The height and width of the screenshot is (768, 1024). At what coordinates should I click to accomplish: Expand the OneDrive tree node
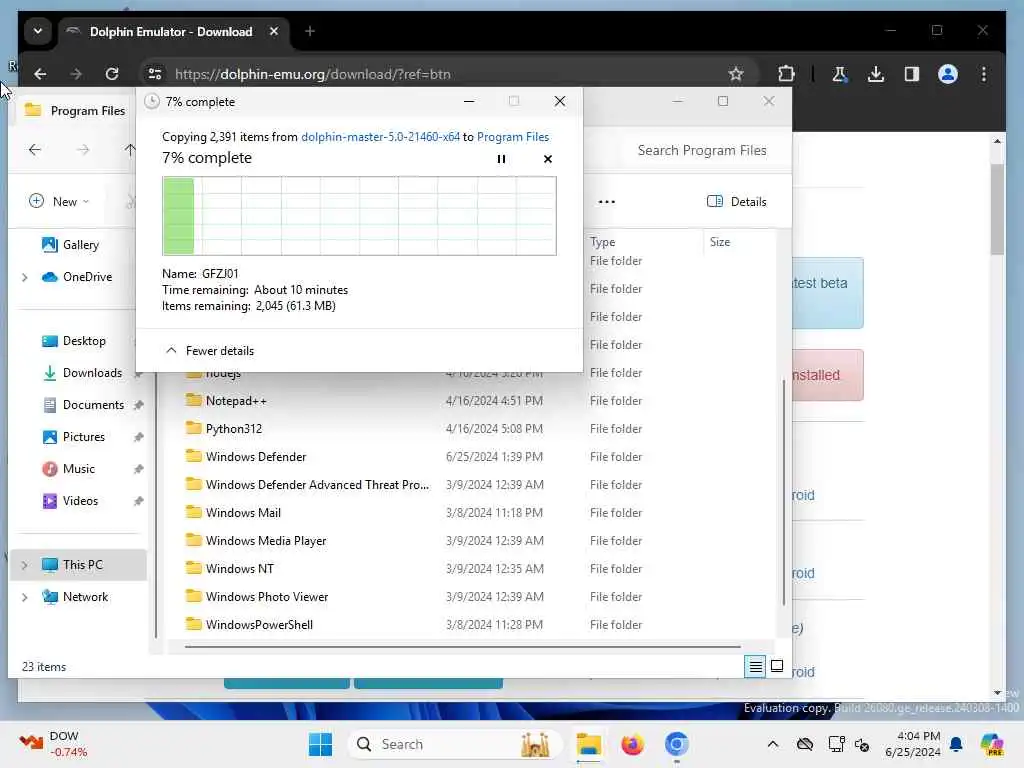click(25, 277)
